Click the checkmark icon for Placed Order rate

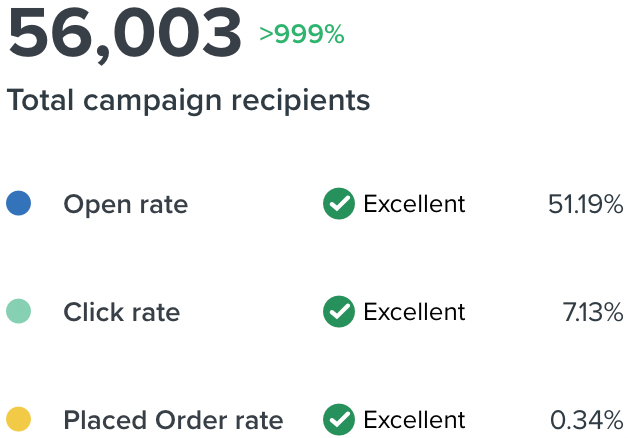(x=339, y=420)
